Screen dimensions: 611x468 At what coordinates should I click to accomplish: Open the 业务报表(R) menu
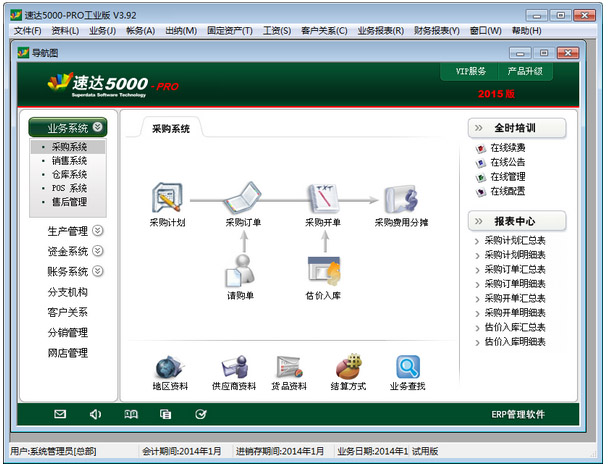[381, 30]
